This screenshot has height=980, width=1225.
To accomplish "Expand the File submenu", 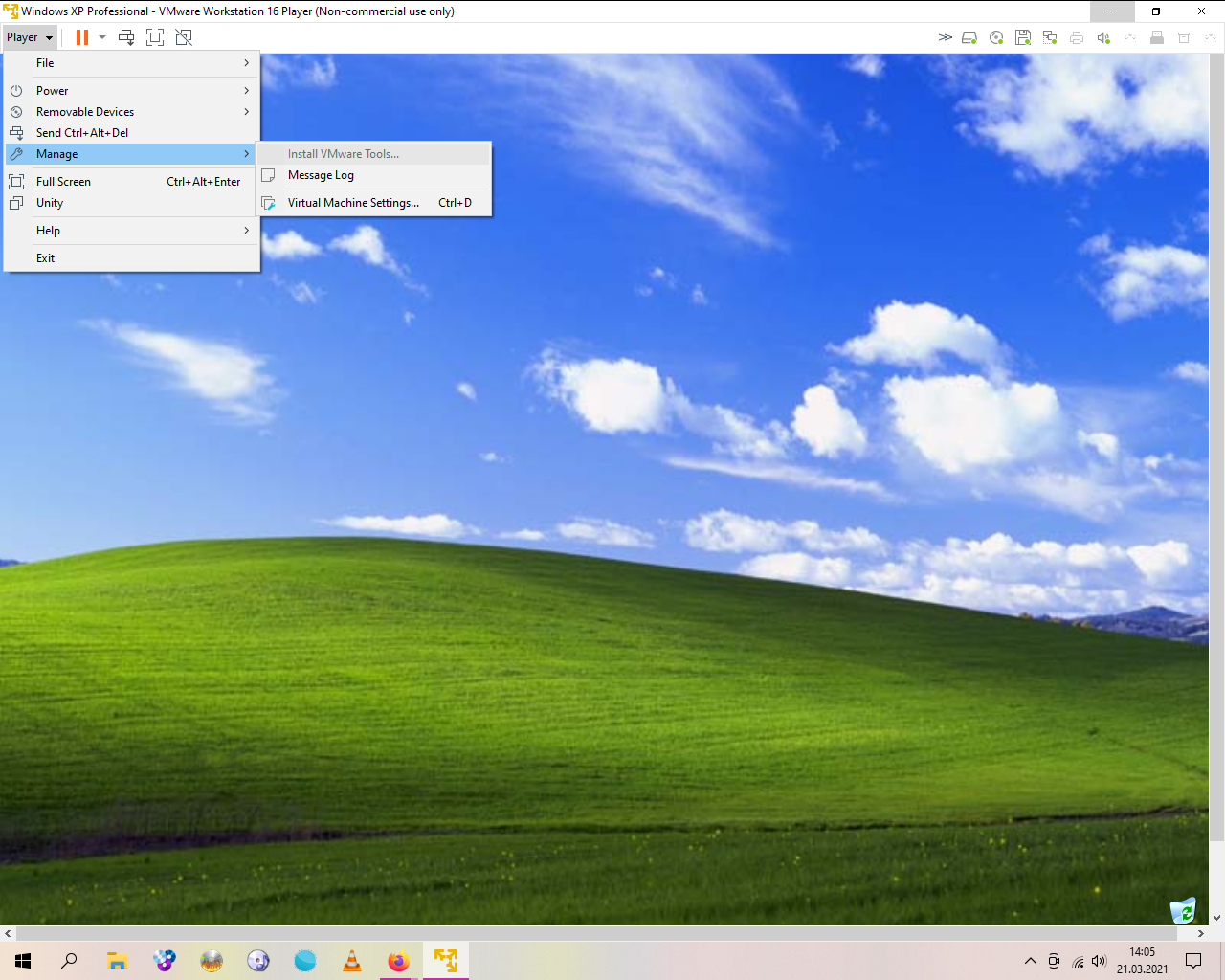I will point(131,63).
